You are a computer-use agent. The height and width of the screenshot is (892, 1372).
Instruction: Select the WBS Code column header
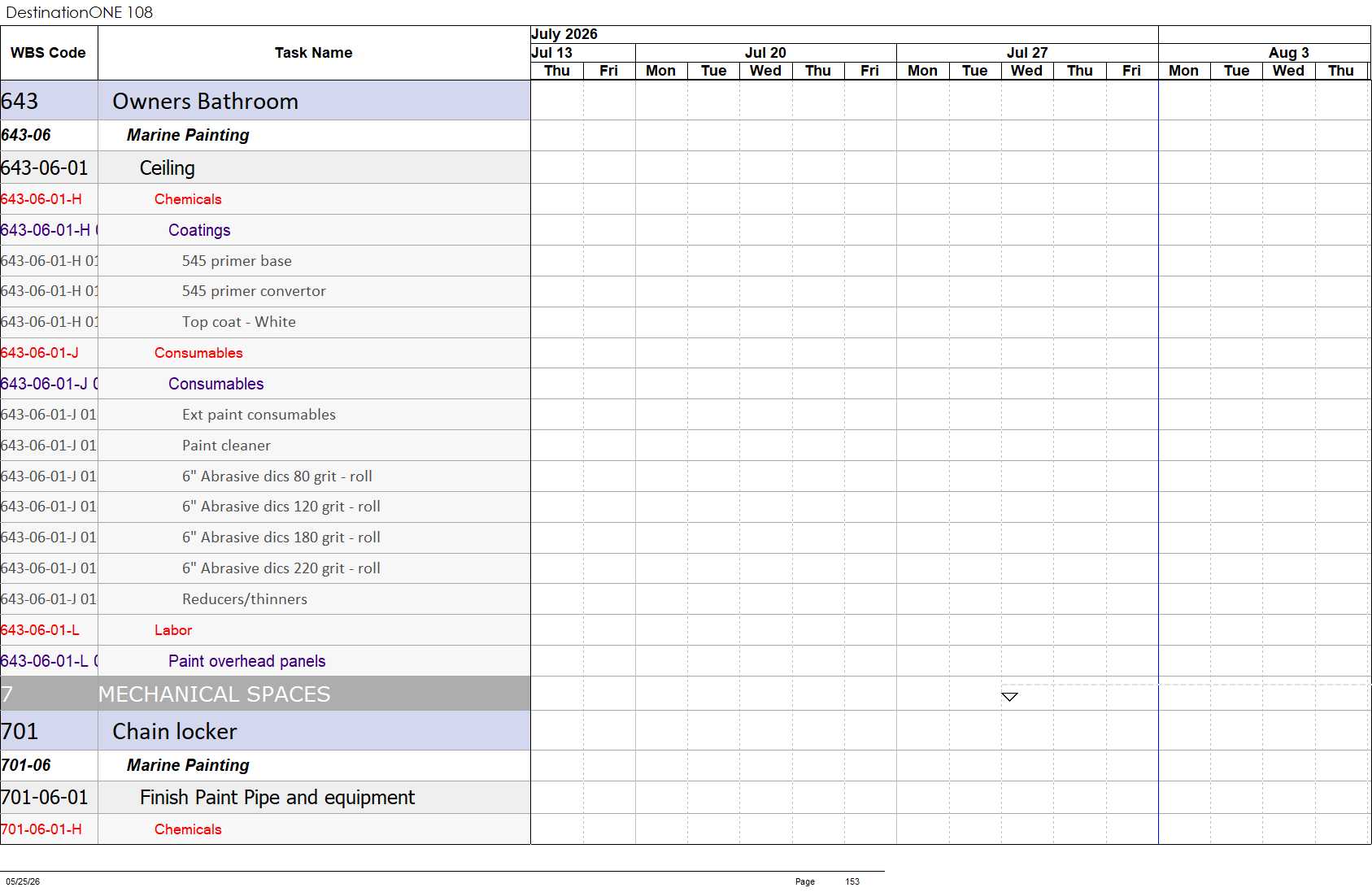point(48,53)
